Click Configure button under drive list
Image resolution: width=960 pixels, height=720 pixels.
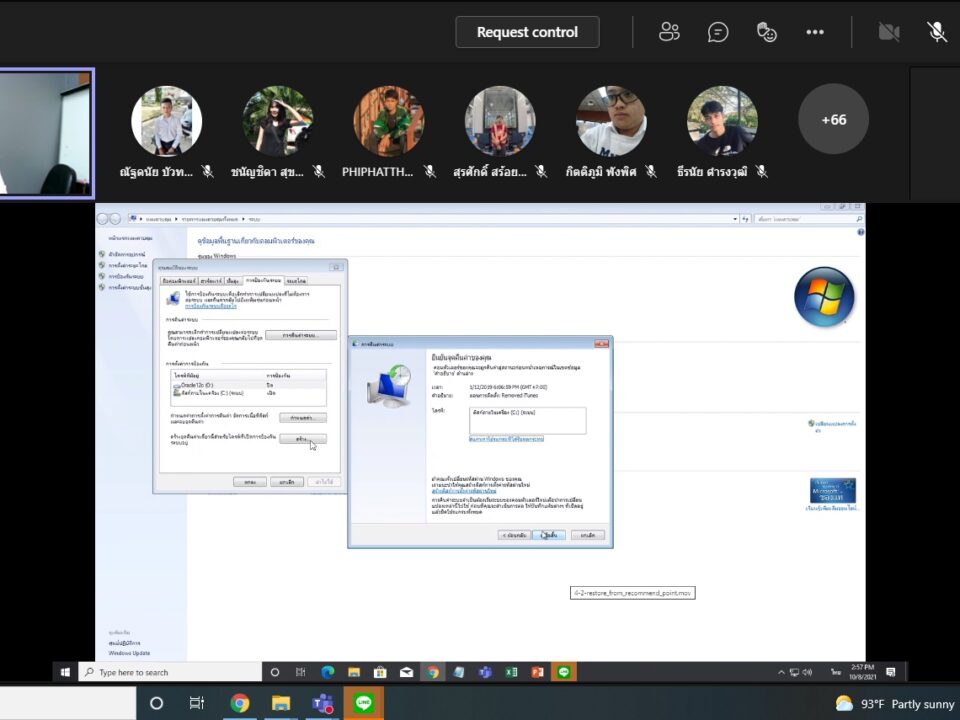point(302,418)
